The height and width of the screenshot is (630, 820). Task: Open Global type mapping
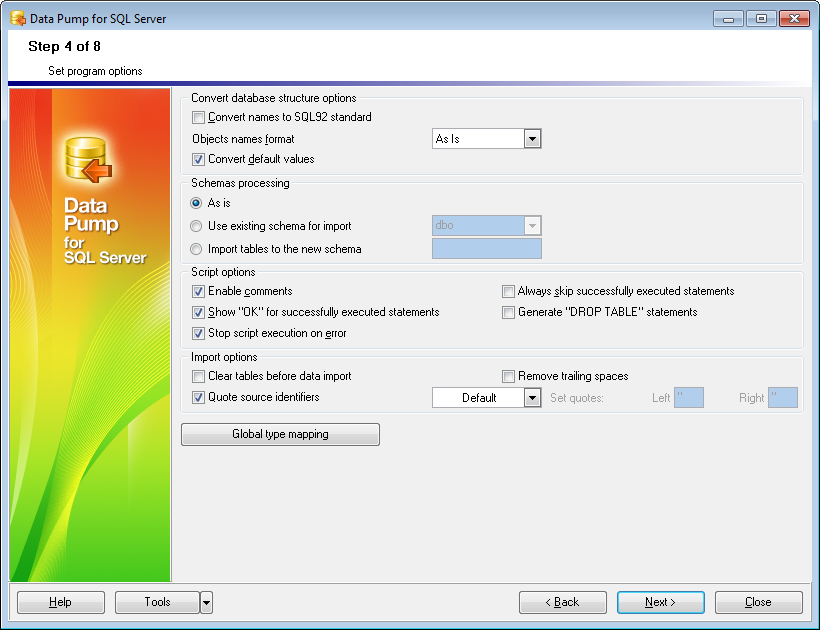[x=280, y=435]
